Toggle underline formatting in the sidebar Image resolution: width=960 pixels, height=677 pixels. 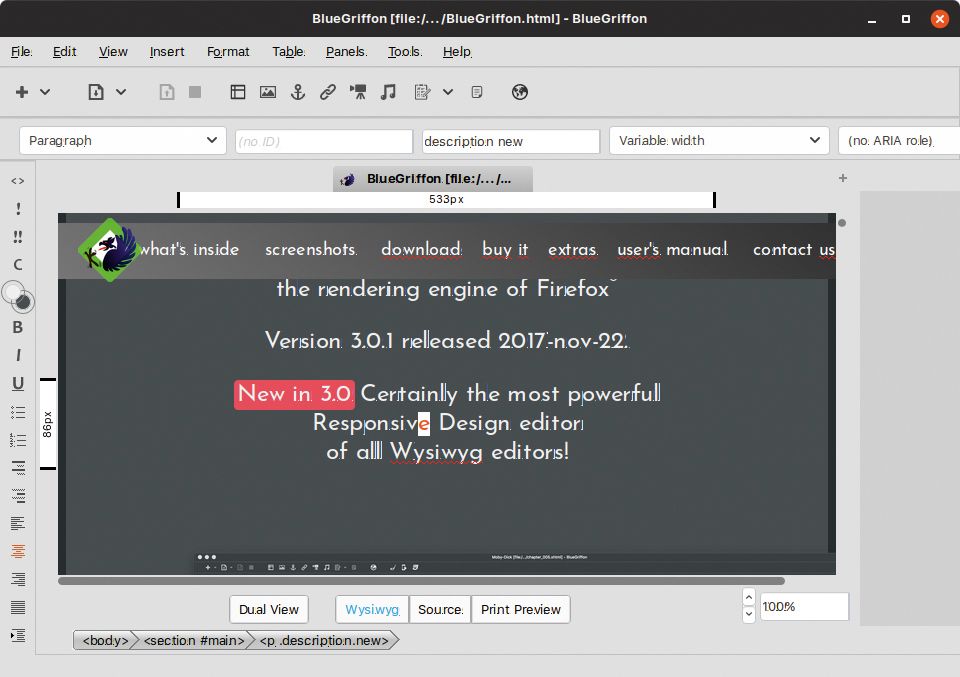[x=18, y=383]
